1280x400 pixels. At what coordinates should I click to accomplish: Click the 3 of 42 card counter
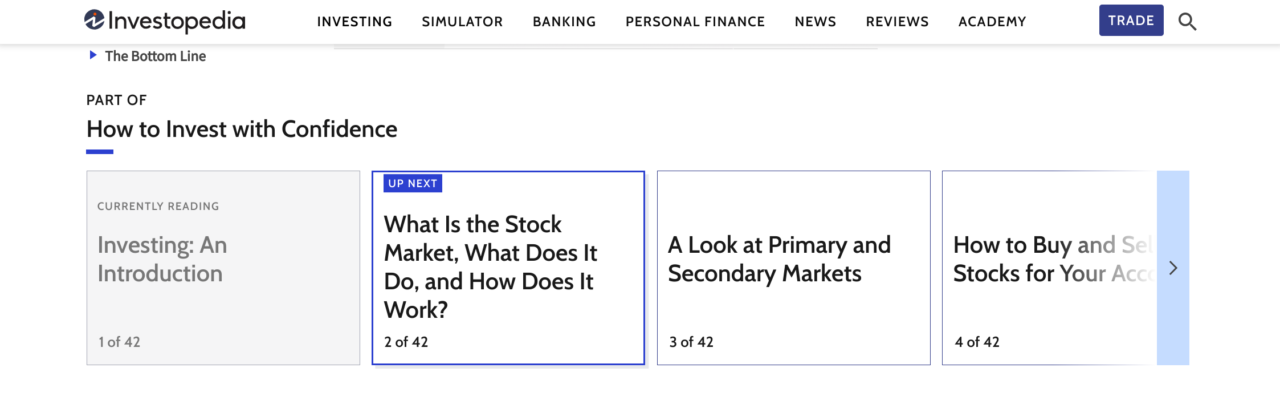click(691, 342)
